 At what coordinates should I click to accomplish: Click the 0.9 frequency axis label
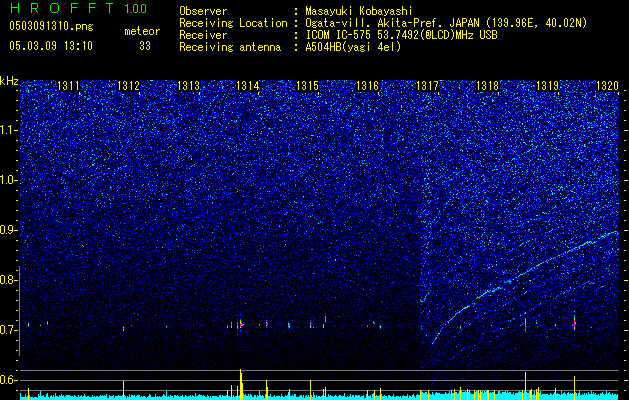pos(8,230)
